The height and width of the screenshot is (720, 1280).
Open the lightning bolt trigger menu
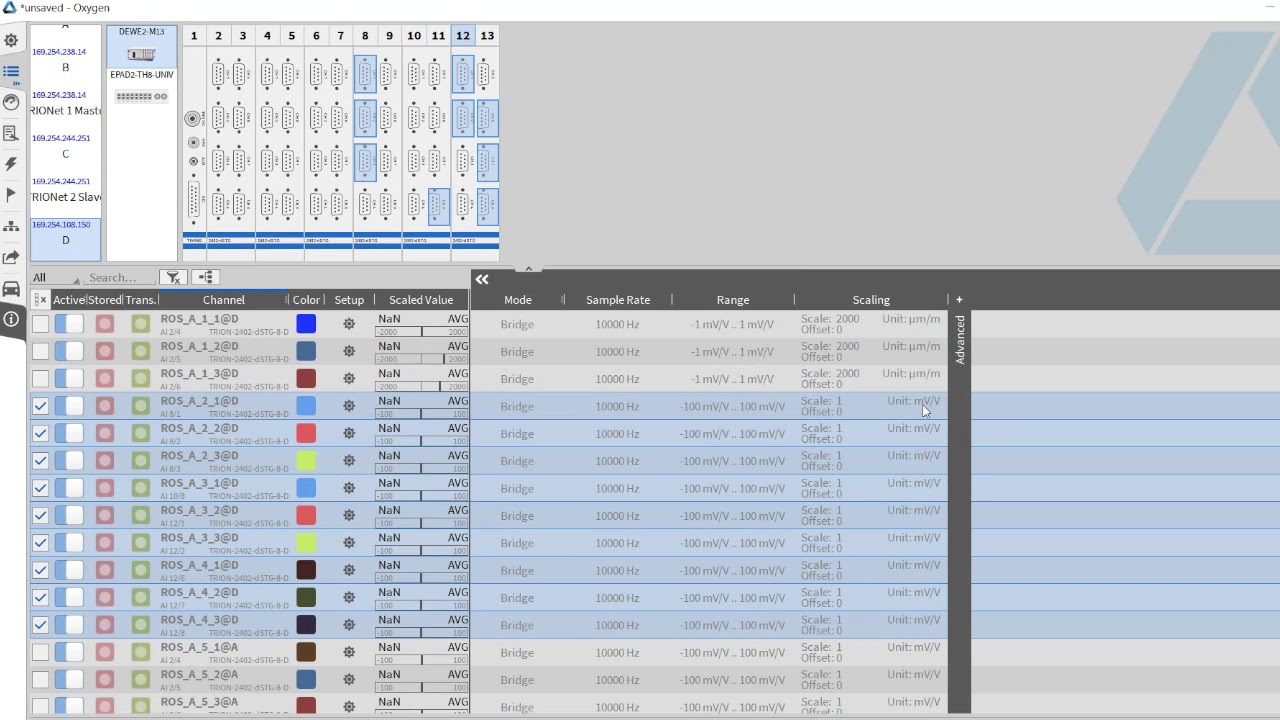(11, 164)
